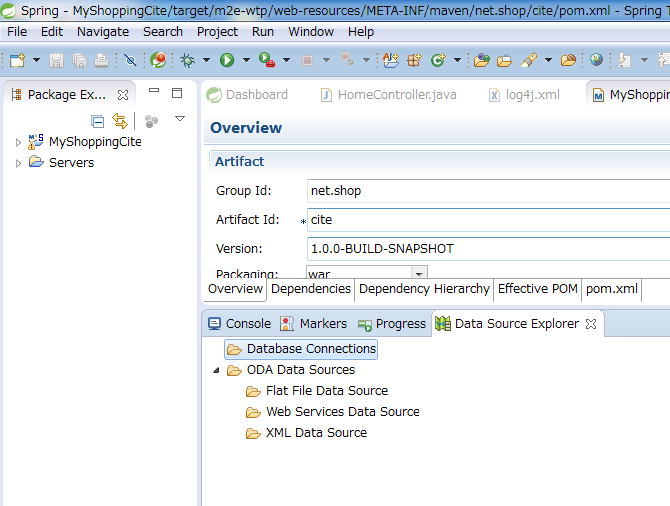This screenshot has width=670, height=506.
Task: Open the Markers view tab
Action: point(313,324)
